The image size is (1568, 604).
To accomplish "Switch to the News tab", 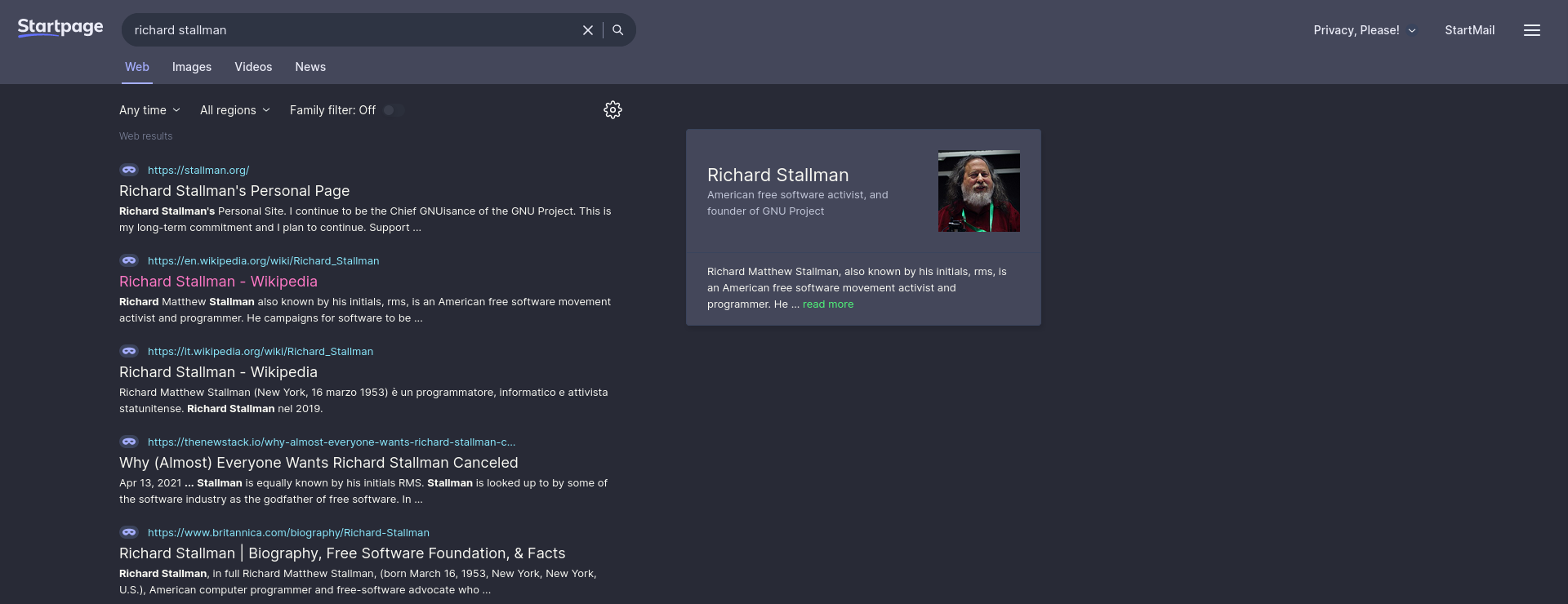I will (x=310, y=67).
